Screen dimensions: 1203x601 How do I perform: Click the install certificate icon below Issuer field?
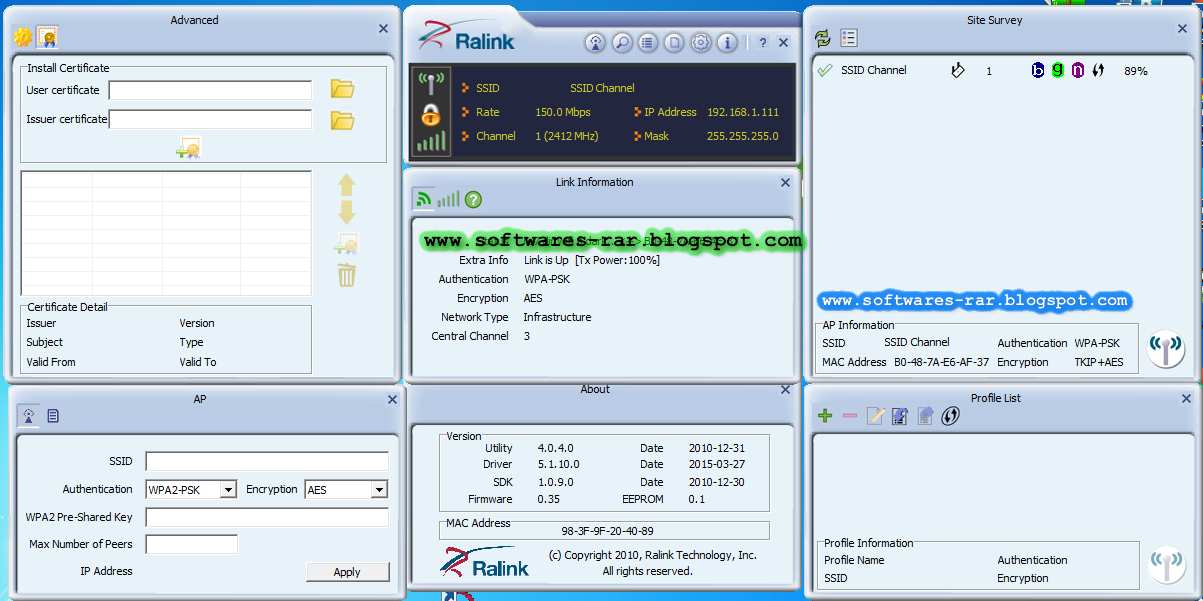point(188,148)
